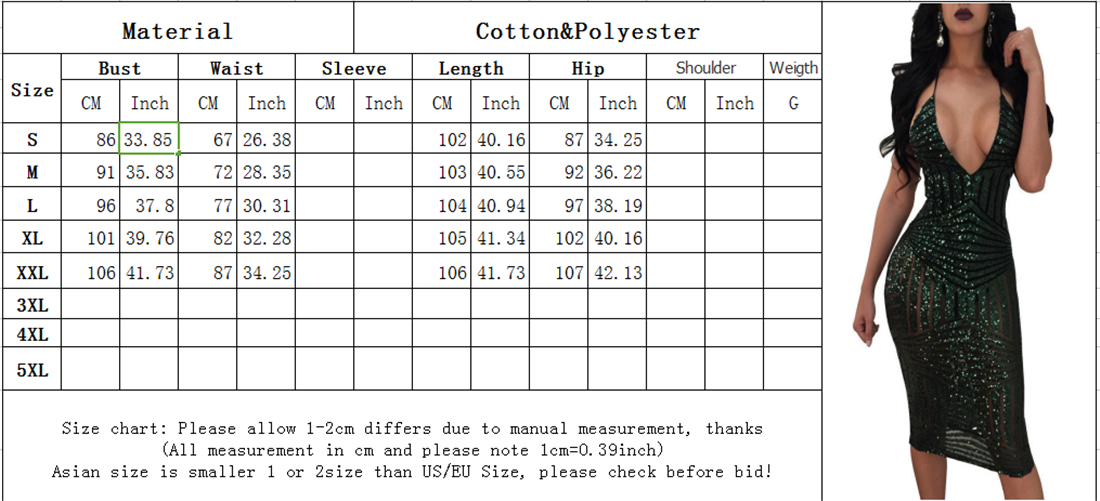Select the Size header cell

coord(32,90)
